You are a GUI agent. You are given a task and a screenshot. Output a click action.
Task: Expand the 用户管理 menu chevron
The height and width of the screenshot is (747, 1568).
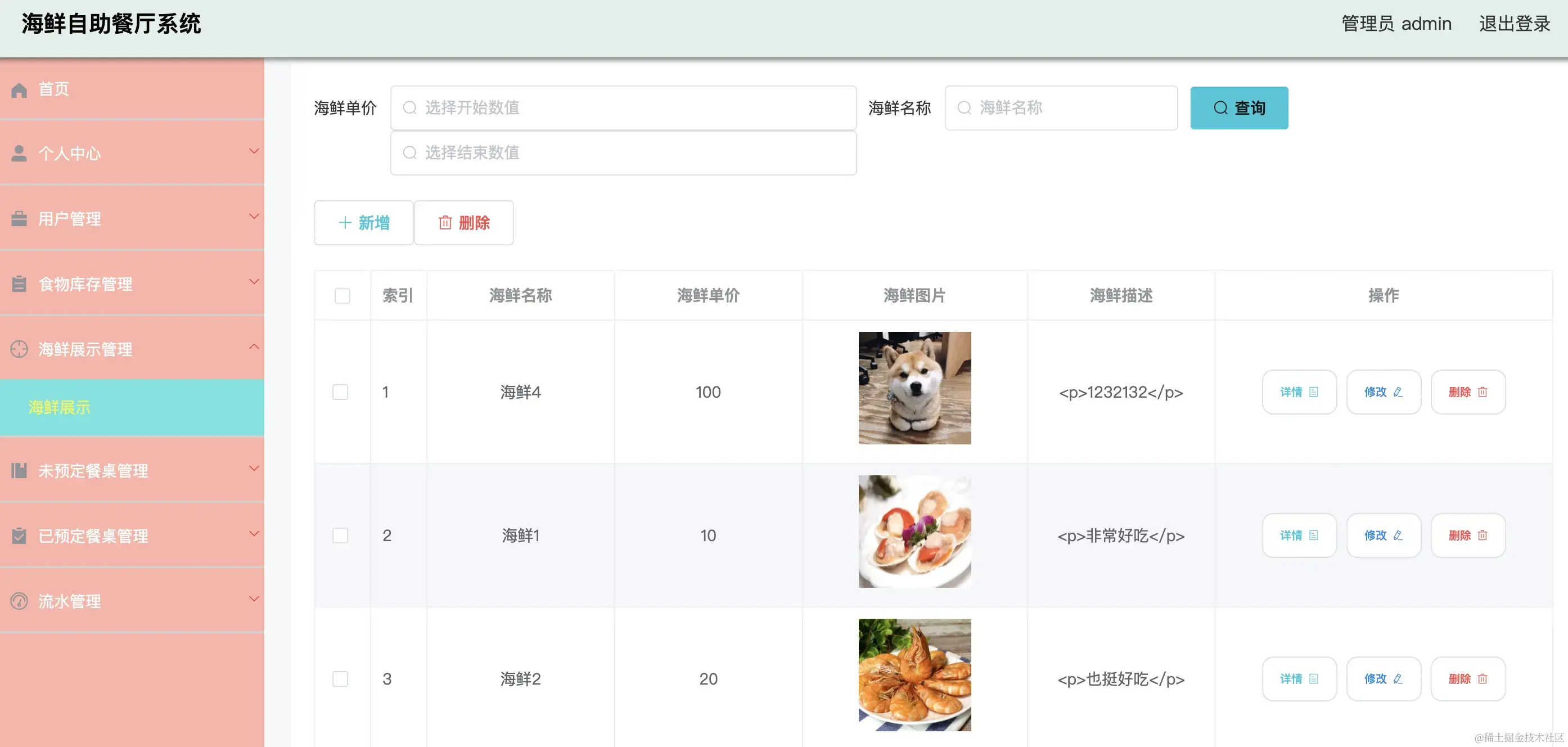[x=254, y=216]
